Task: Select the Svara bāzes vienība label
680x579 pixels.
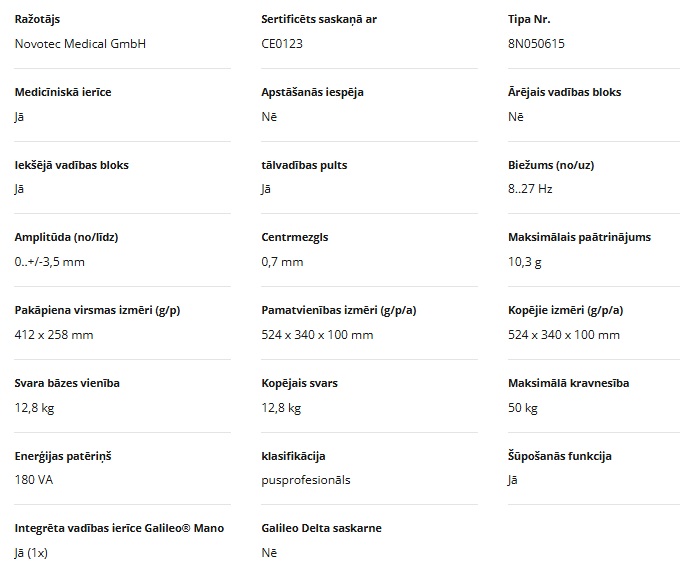Action: tap(68, 383)
